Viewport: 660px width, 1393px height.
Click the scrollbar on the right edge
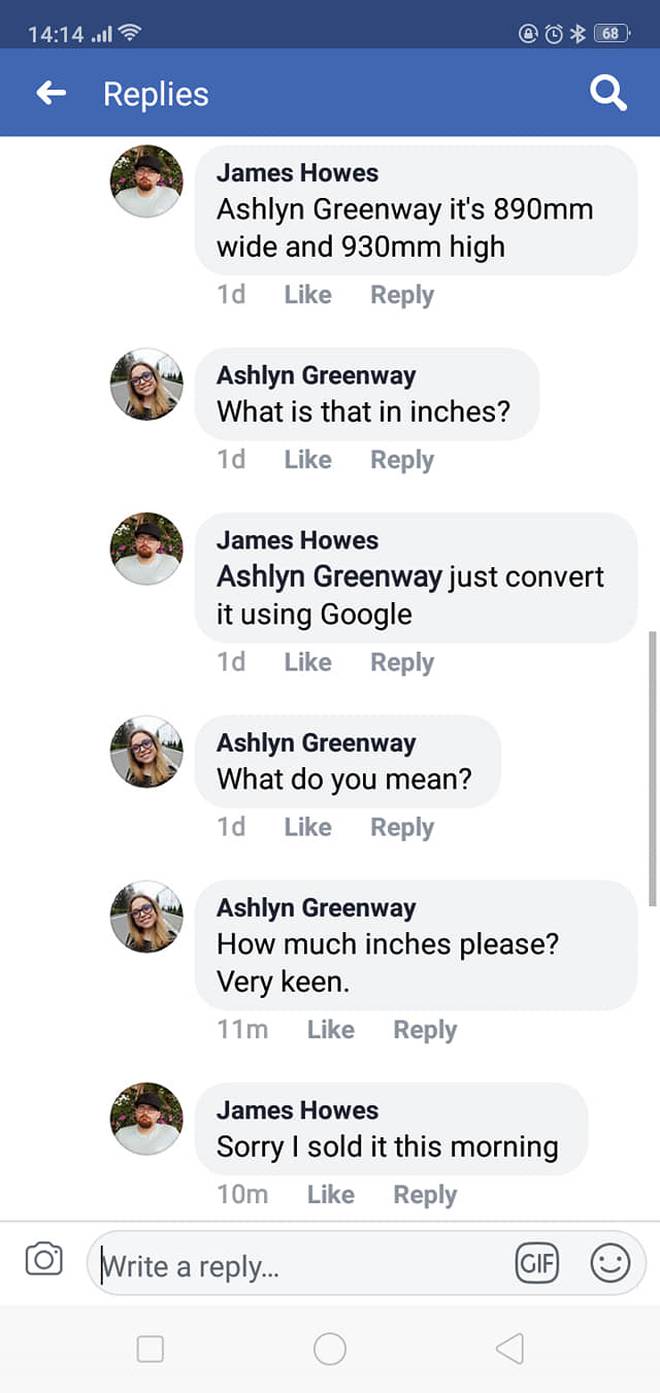click(653, 767)
